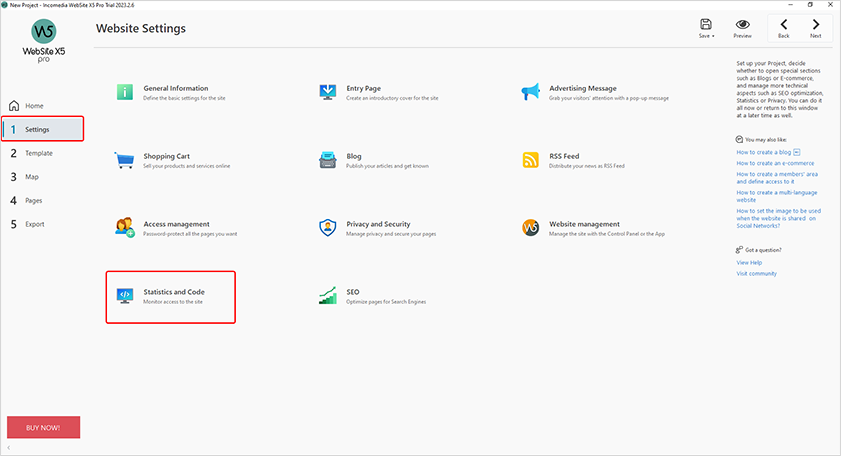Image resolution: width=841 pixels, height=456 pixels.
Task: Click the 'Got a question?' icon
Action: (x=739, y=250)
